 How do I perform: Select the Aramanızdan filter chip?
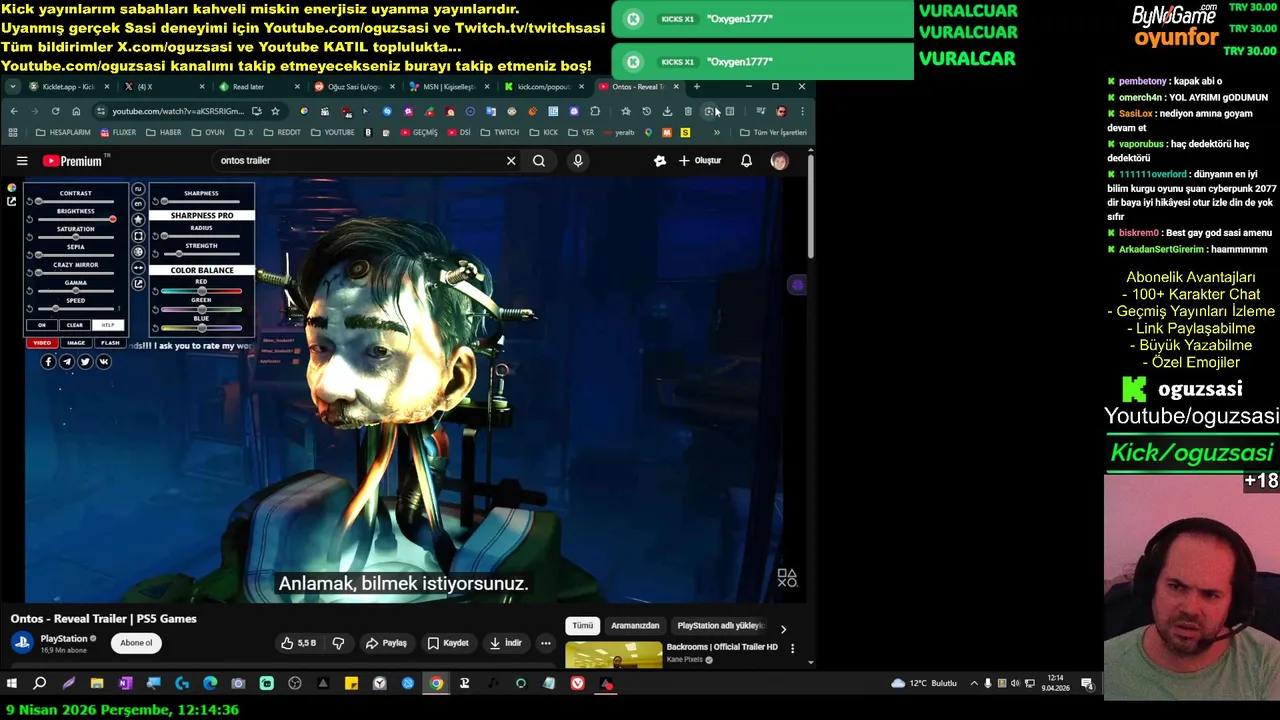click(x=635, y=626)
